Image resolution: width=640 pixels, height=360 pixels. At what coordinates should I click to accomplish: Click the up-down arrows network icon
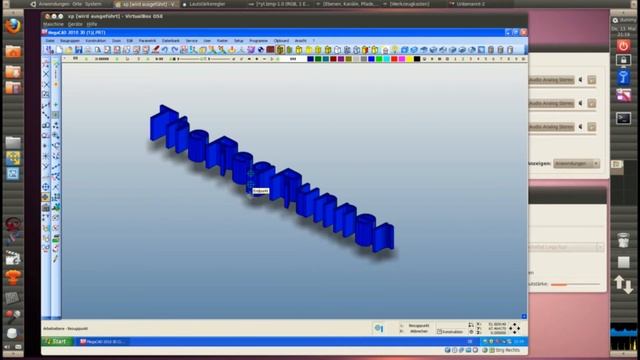[624, 284]
